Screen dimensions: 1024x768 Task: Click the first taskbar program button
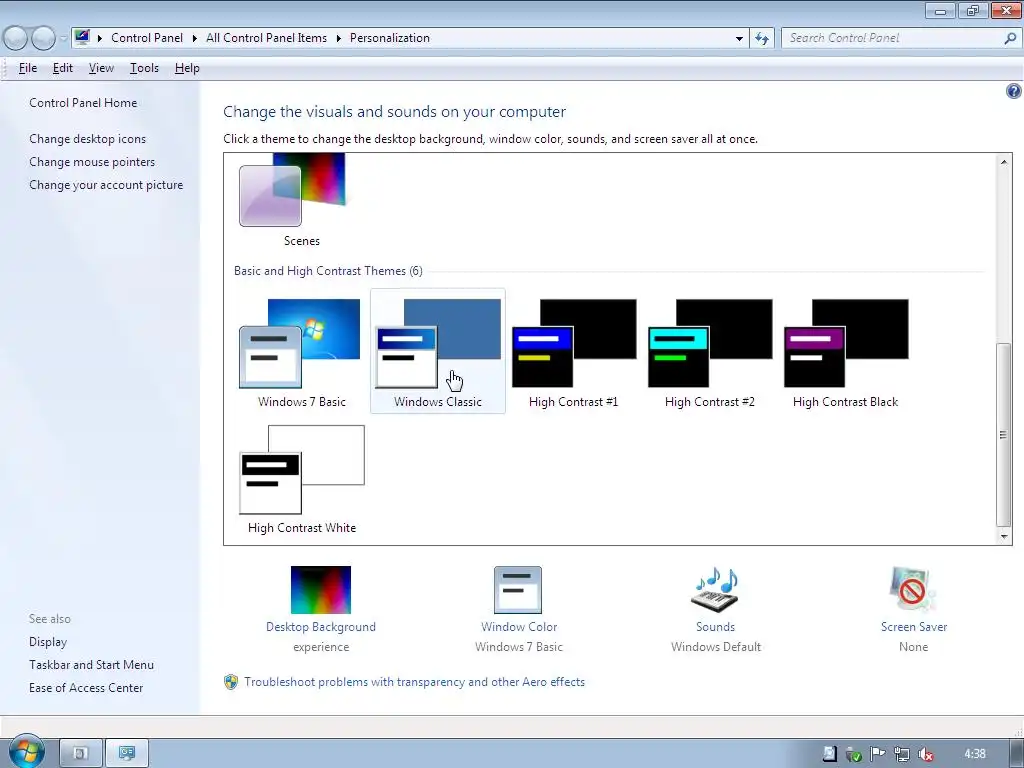pyautogui.click(x=81, y=754)
